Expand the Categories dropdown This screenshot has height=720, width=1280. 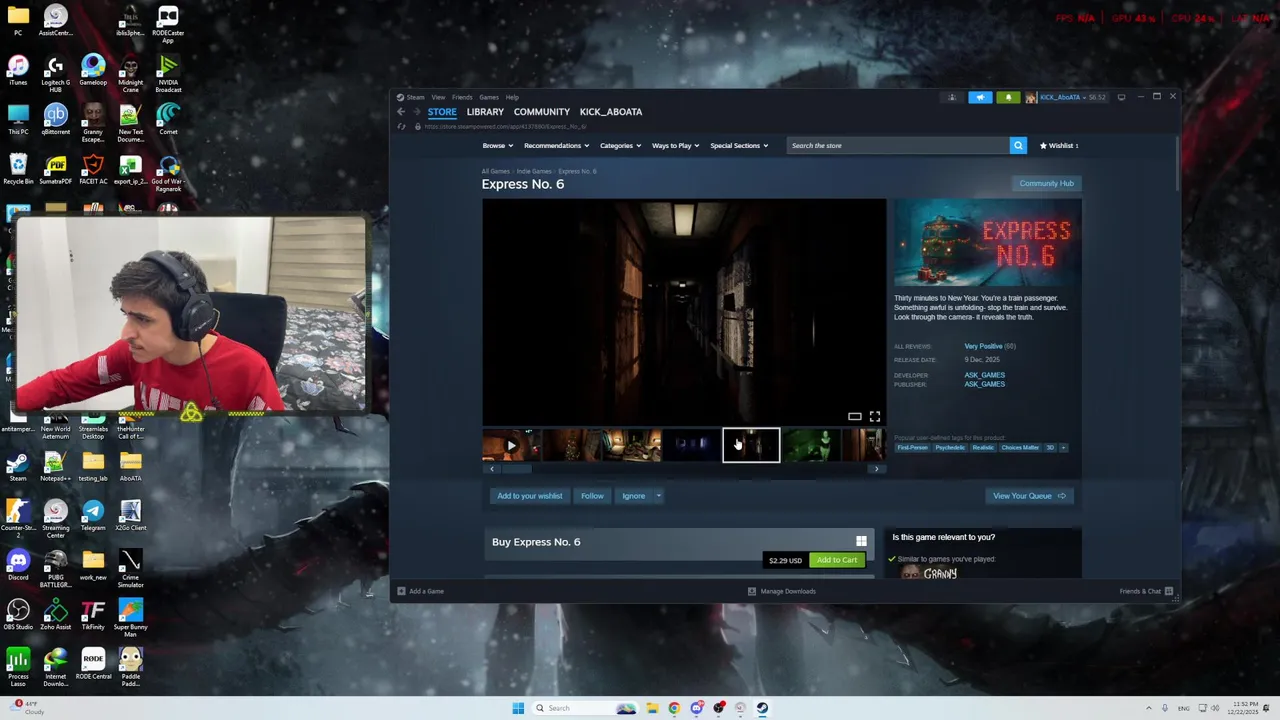pyautogui.click(x=620, y=146)
